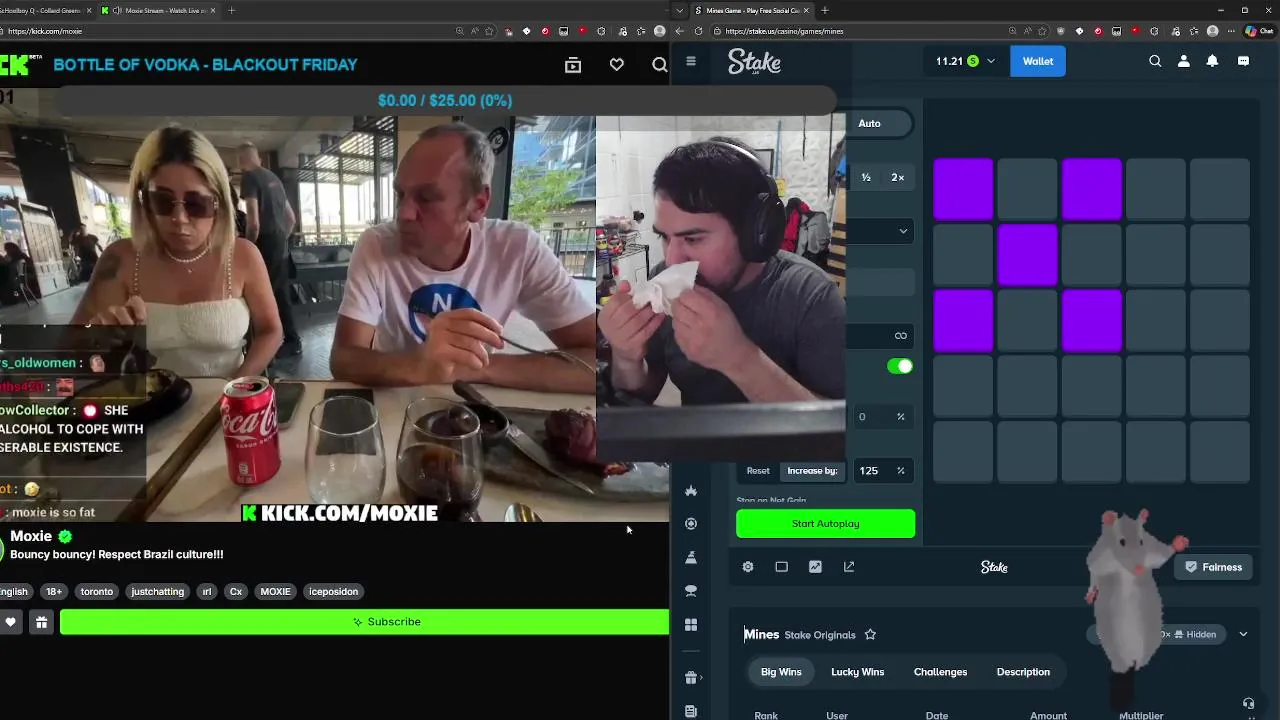Viewport: 1280px width, 720px height.
Task: Open live stats chart icon
Action: pos(815,567)
